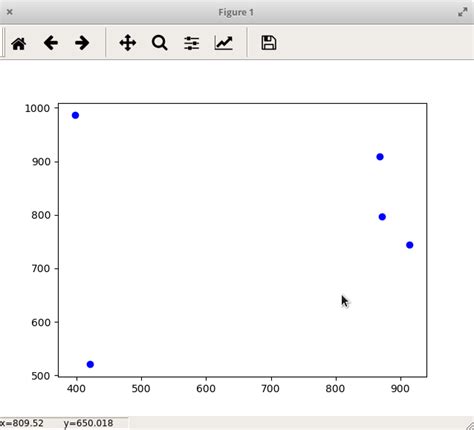Click the 700 label on y-axis
This screenshot has height=430, width=474.
click(41, 268)
